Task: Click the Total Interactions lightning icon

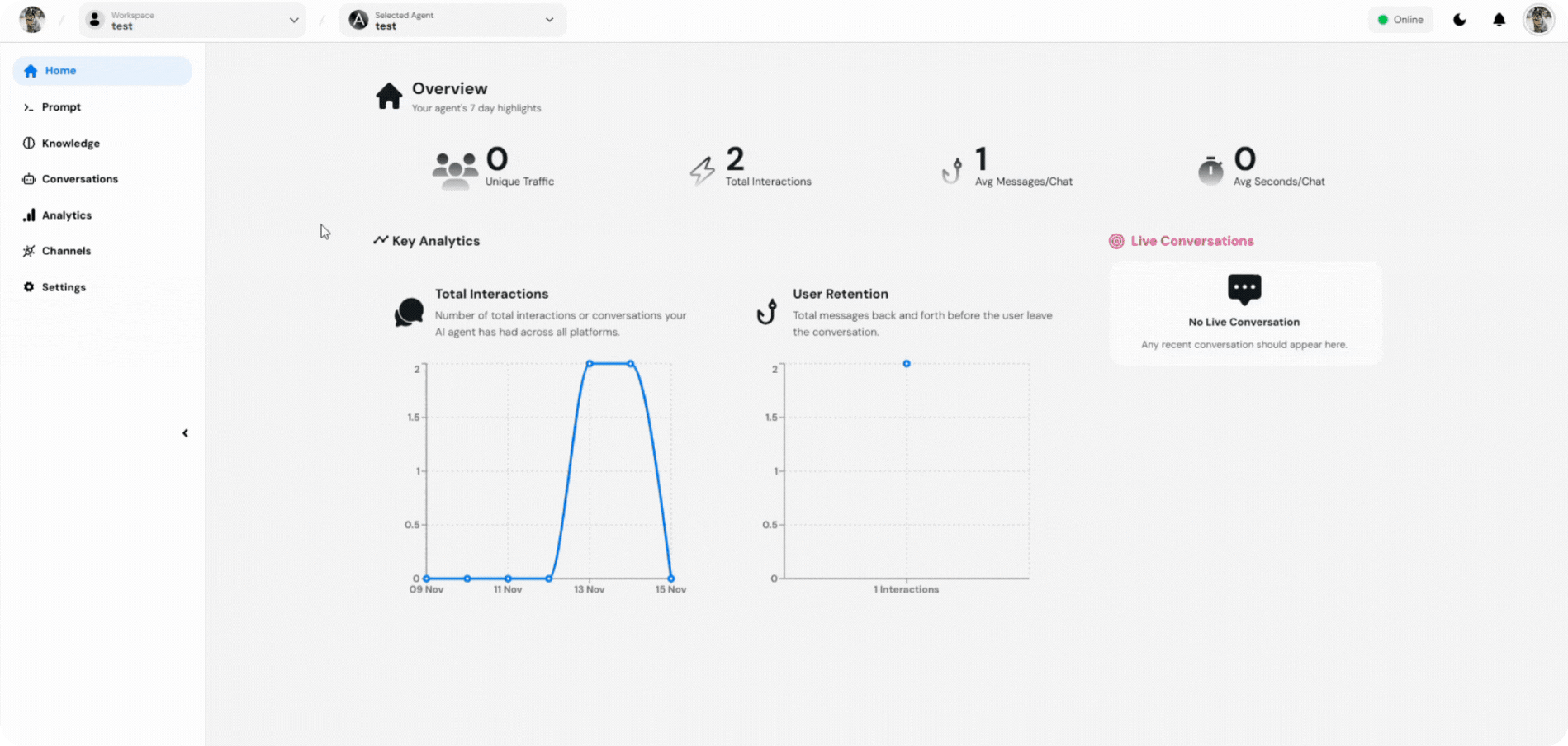Action: [703, 171]
